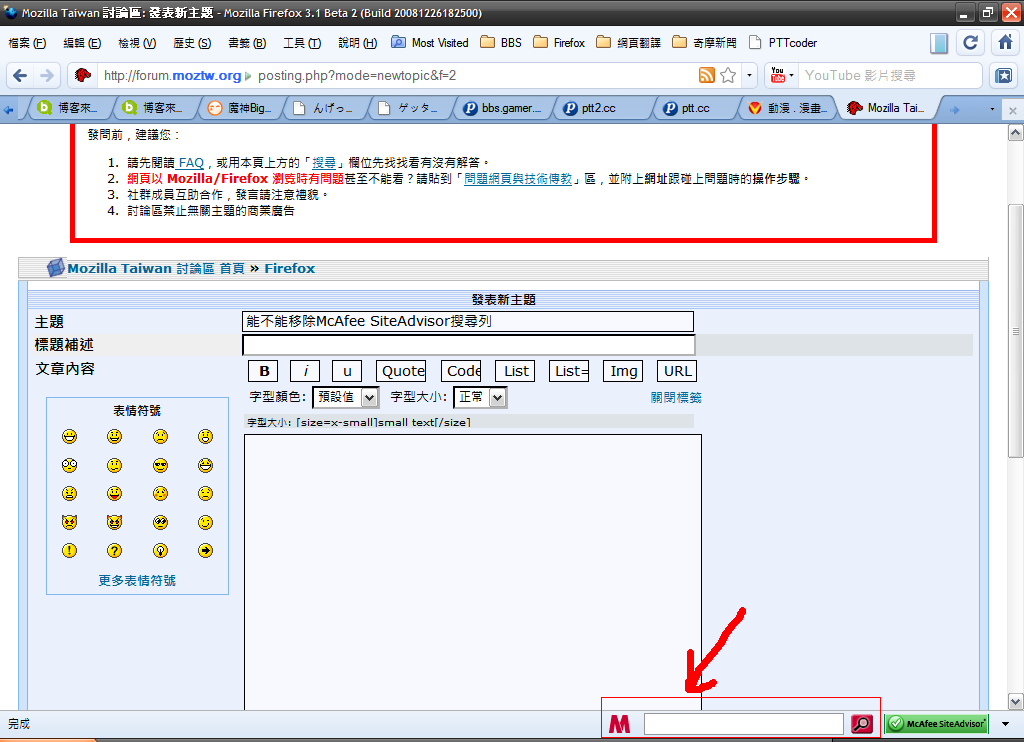Click the Quote BBCode button
The height and width of the screenshot is (742, 1024).
pos(401,371)
